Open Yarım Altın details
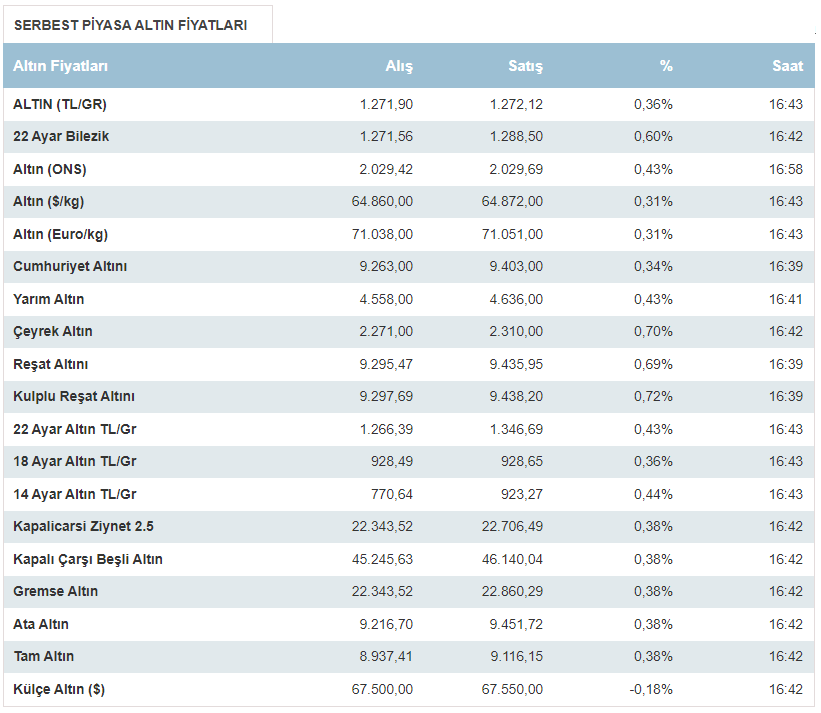 tap(49, 299)
